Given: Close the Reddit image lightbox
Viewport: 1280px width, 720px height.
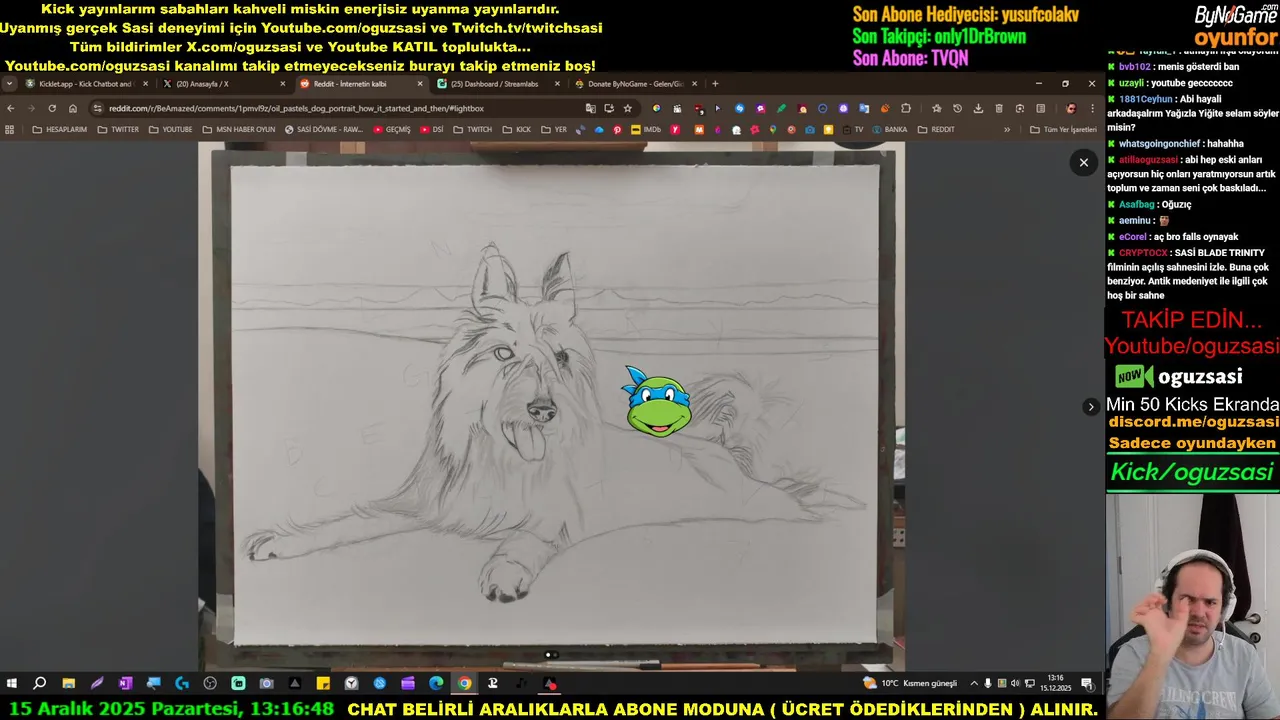Looking at the screenshot, I should click(1083, 162).
